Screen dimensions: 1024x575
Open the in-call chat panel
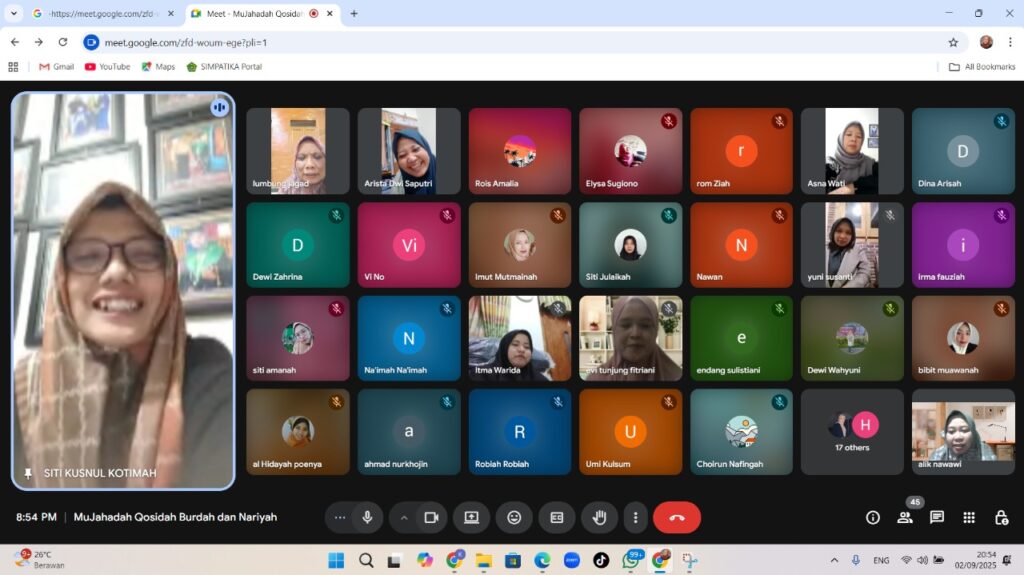[x=937, y=517]
